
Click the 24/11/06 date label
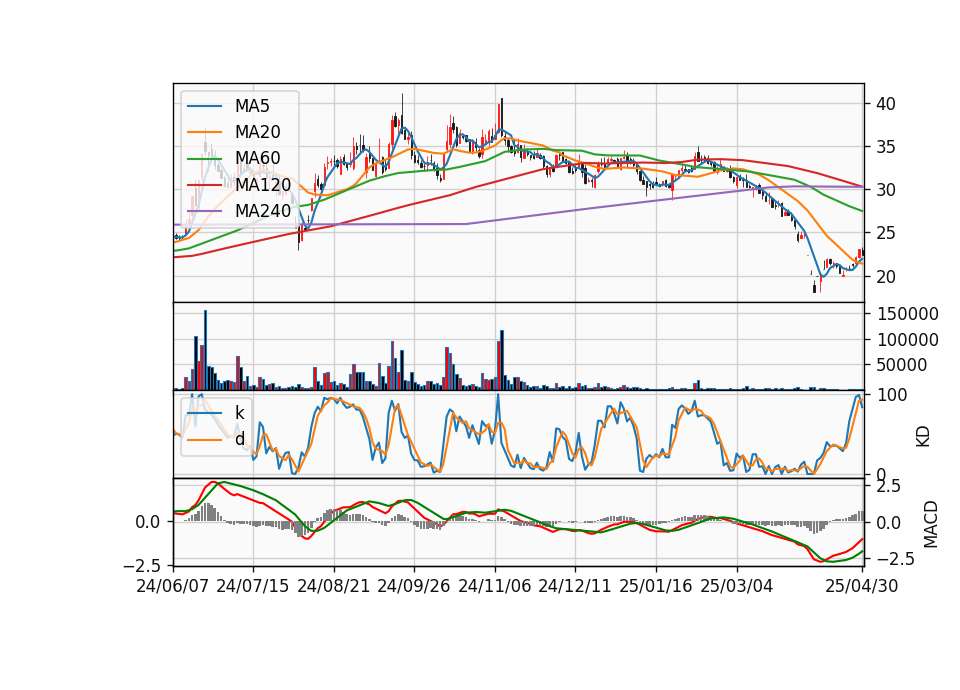click(495, 586)
